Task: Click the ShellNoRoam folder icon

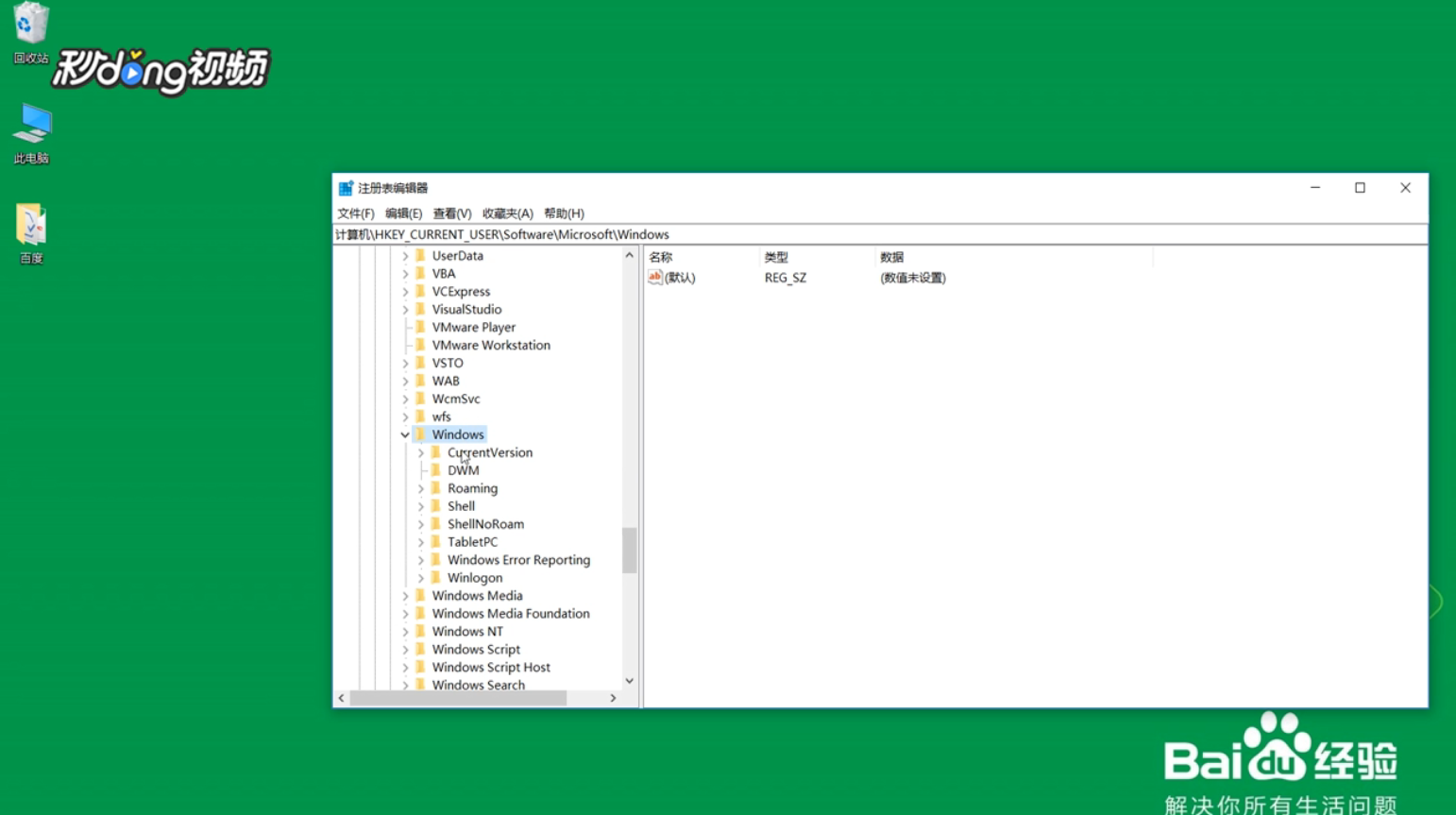Action: 436,524
